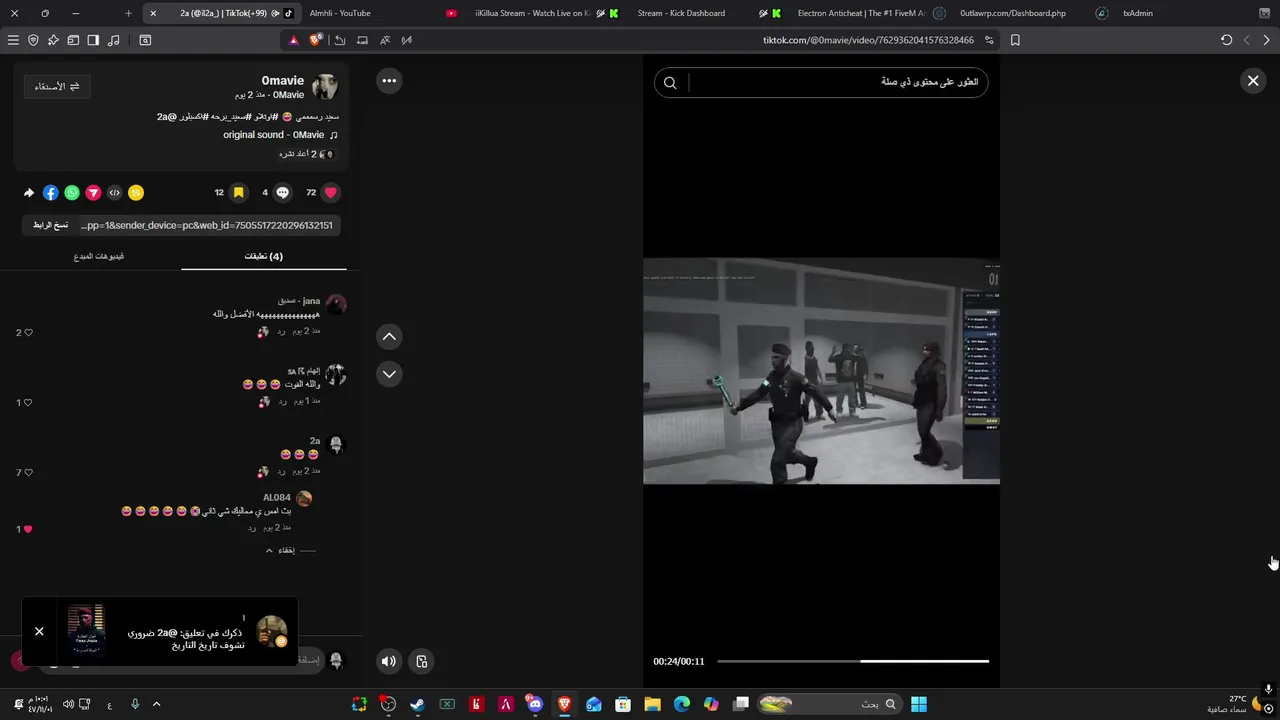Open a new browser tab with plus
The image size is (1280, 720).
(x=128, y=13)
